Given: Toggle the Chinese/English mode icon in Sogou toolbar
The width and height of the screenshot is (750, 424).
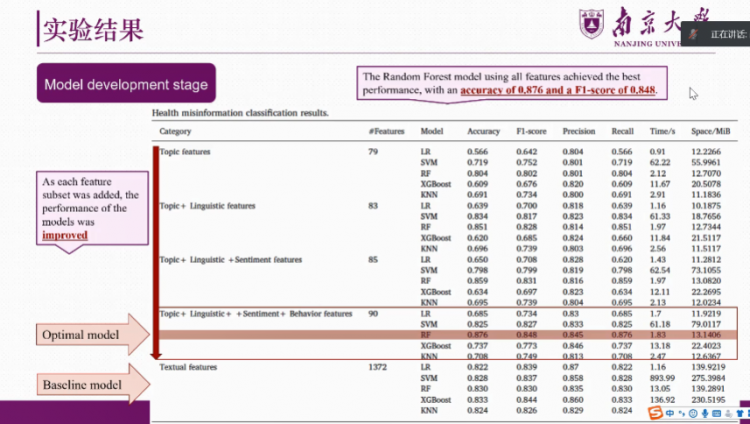Looking at the screenshot, I should coord(670,413).
